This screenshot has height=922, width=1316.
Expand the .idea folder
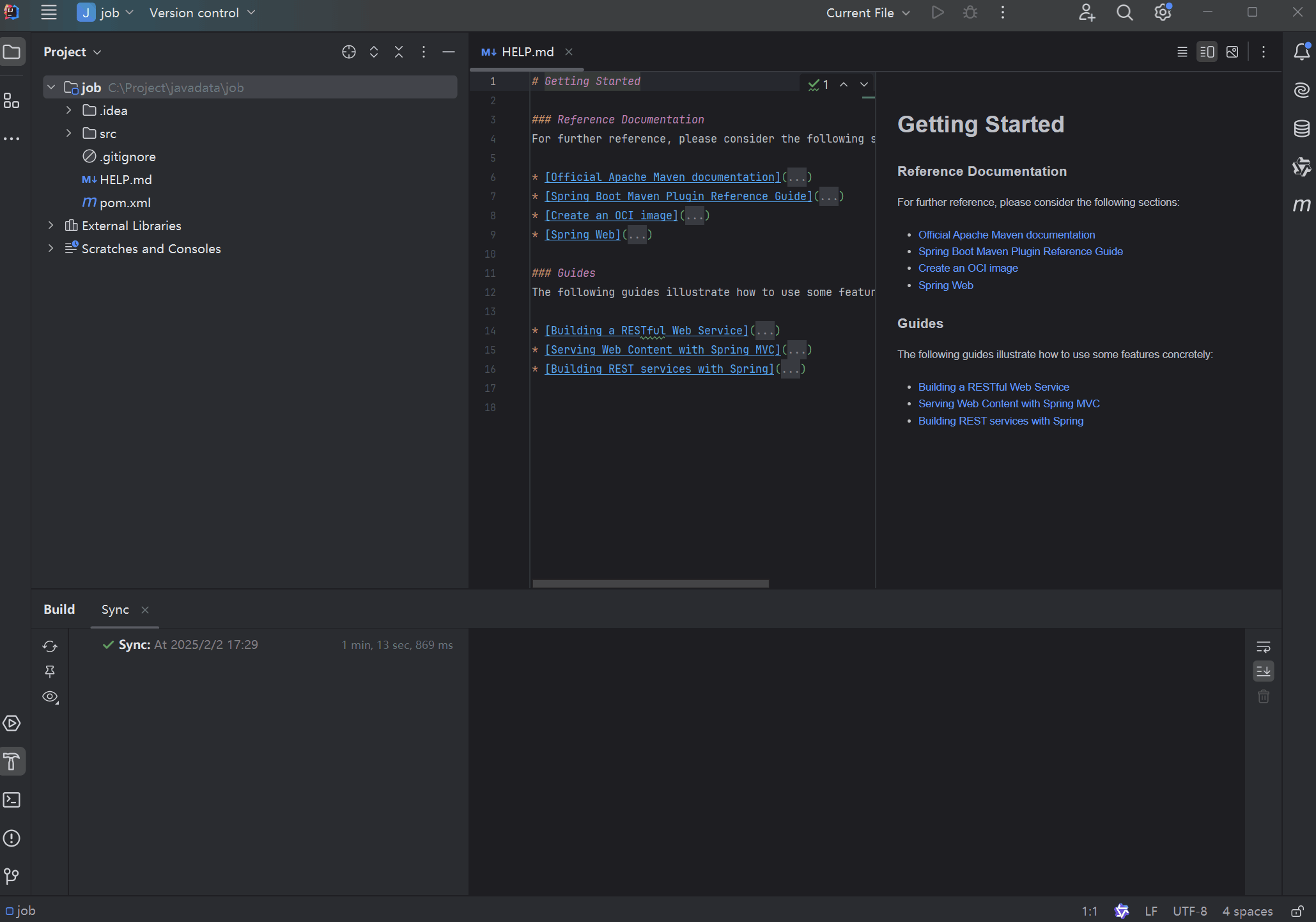(68, 110)
